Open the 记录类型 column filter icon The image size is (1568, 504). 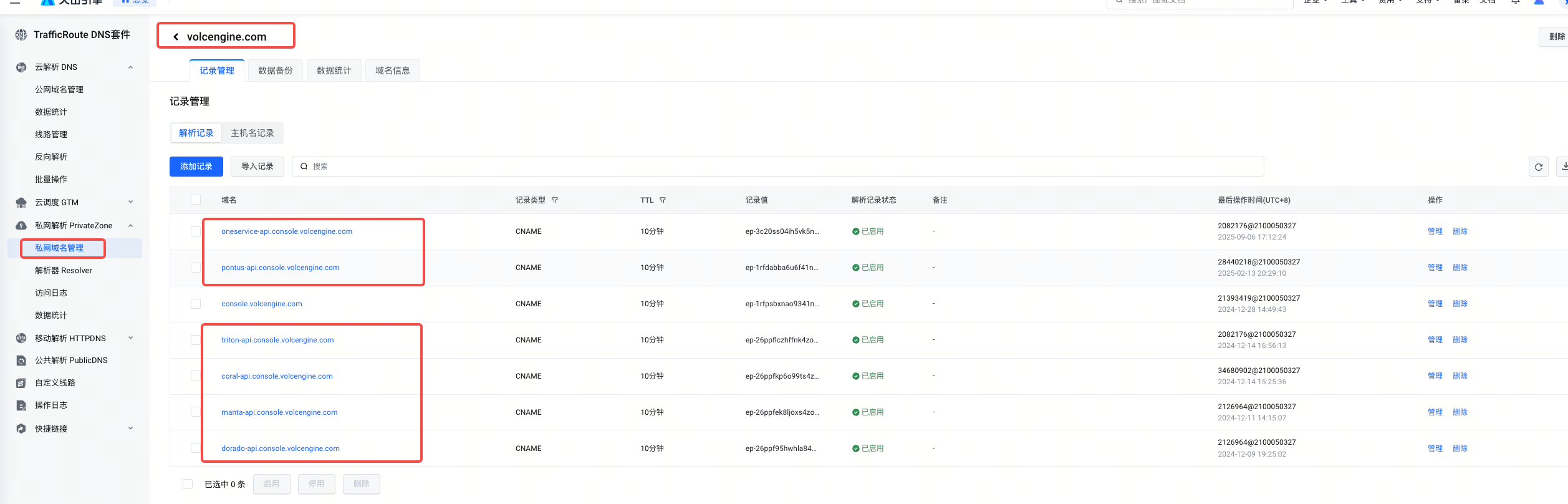tap(555, 200)
